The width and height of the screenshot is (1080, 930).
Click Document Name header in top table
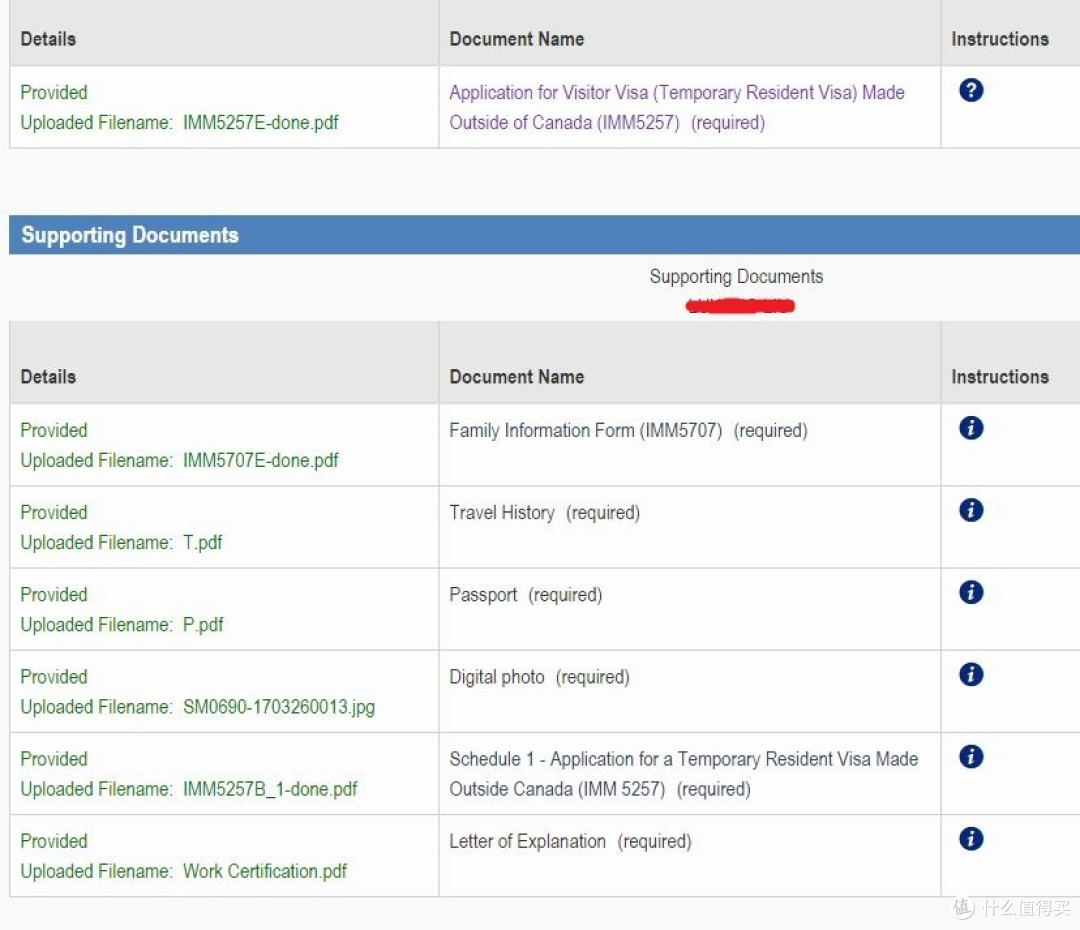click(x=517, y=39)
